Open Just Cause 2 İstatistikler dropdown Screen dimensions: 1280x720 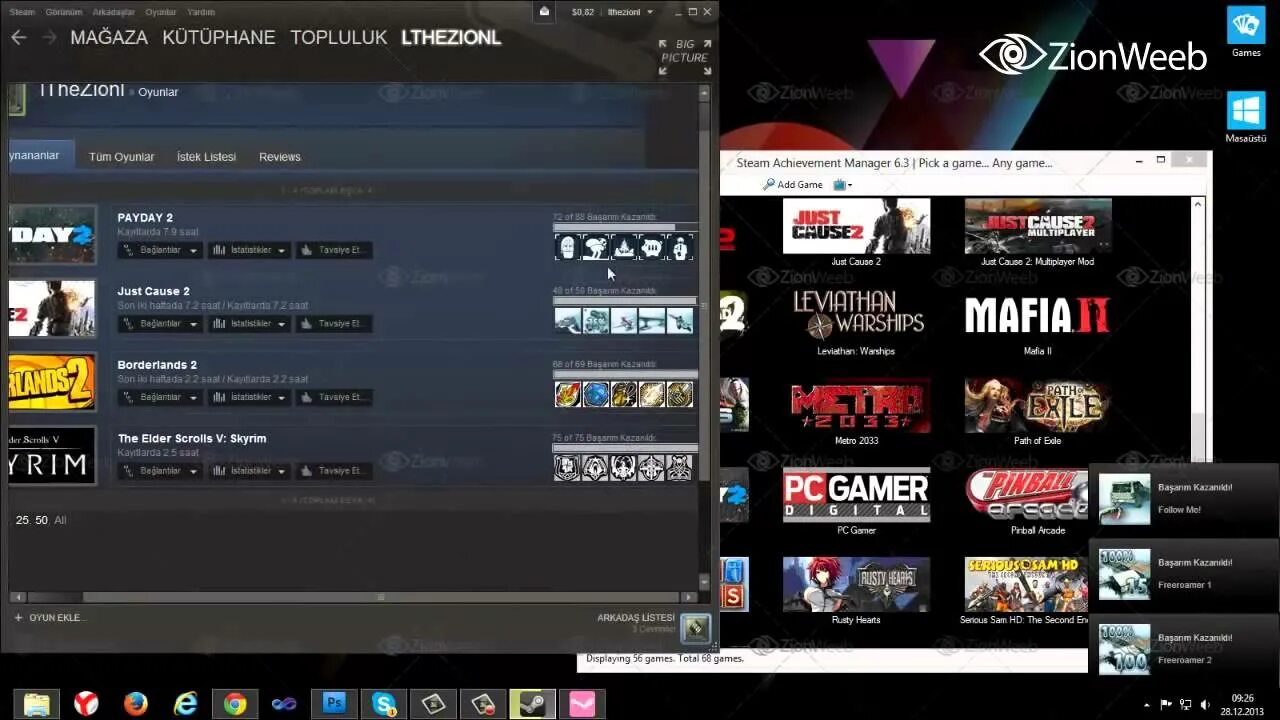[x=249, y=324]
